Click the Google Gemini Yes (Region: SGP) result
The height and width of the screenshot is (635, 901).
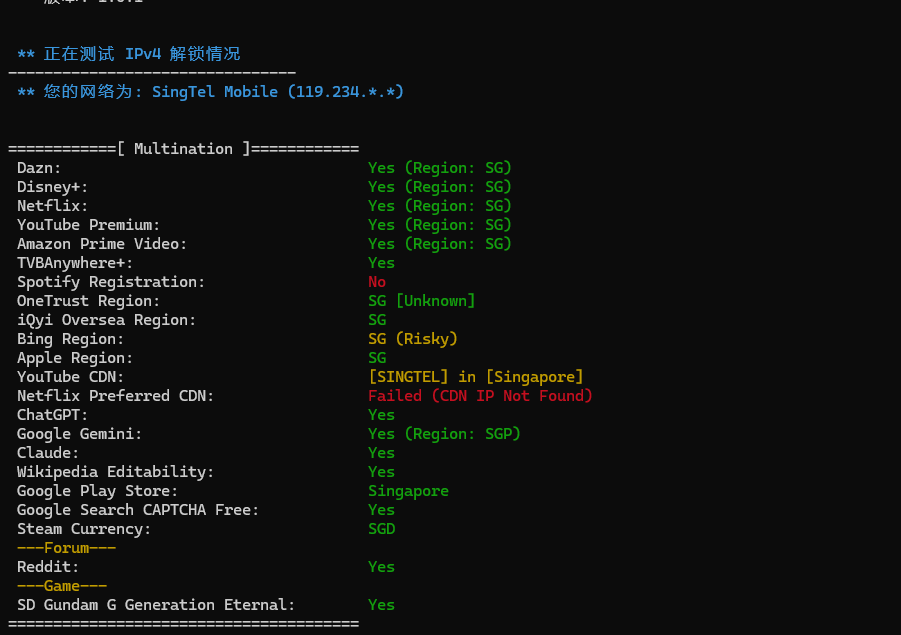pyautogui.click(x=444, y=434)
